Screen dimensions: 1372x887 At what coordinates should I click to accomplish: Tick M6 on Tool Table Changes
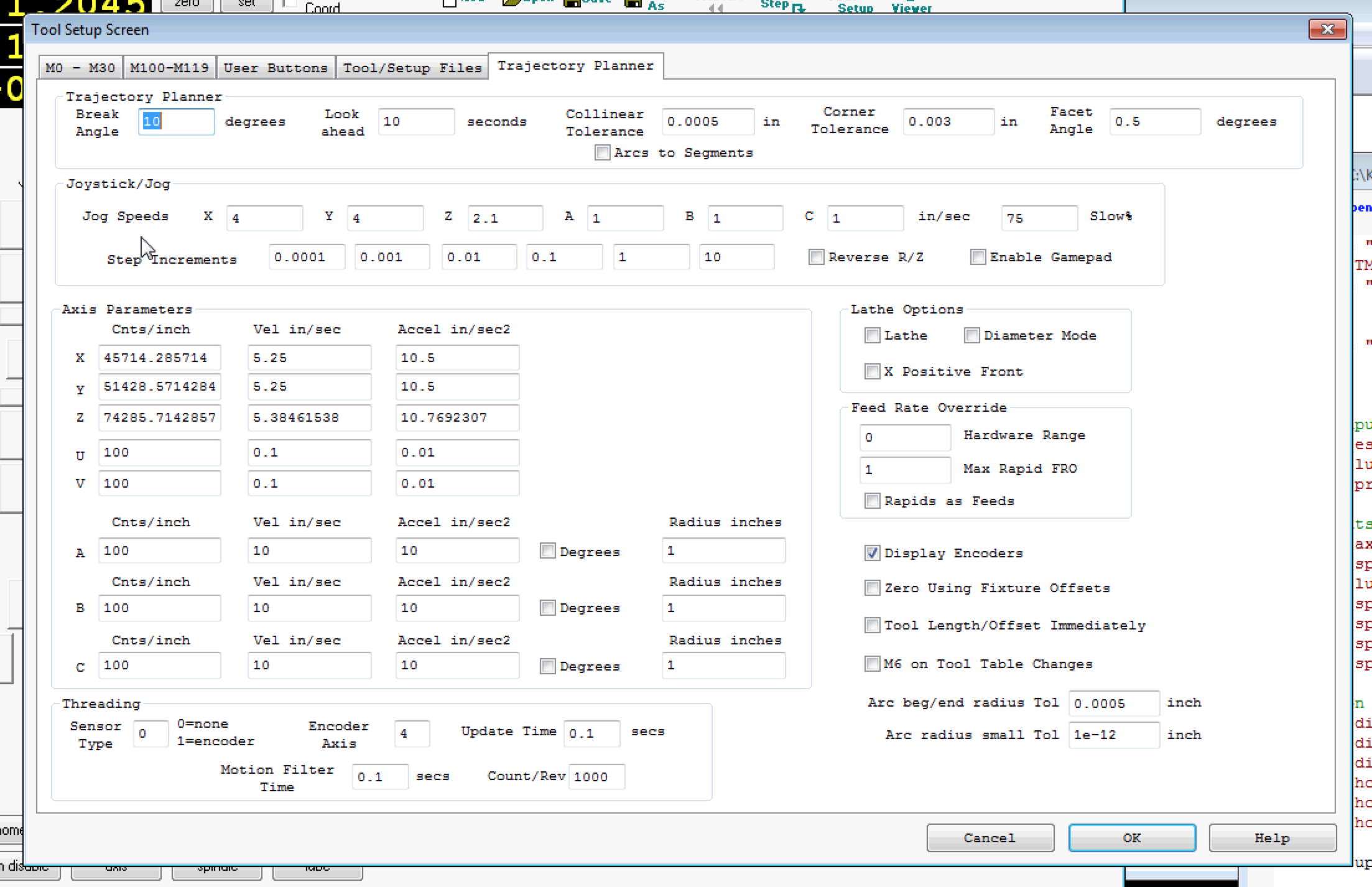(872, 664)
